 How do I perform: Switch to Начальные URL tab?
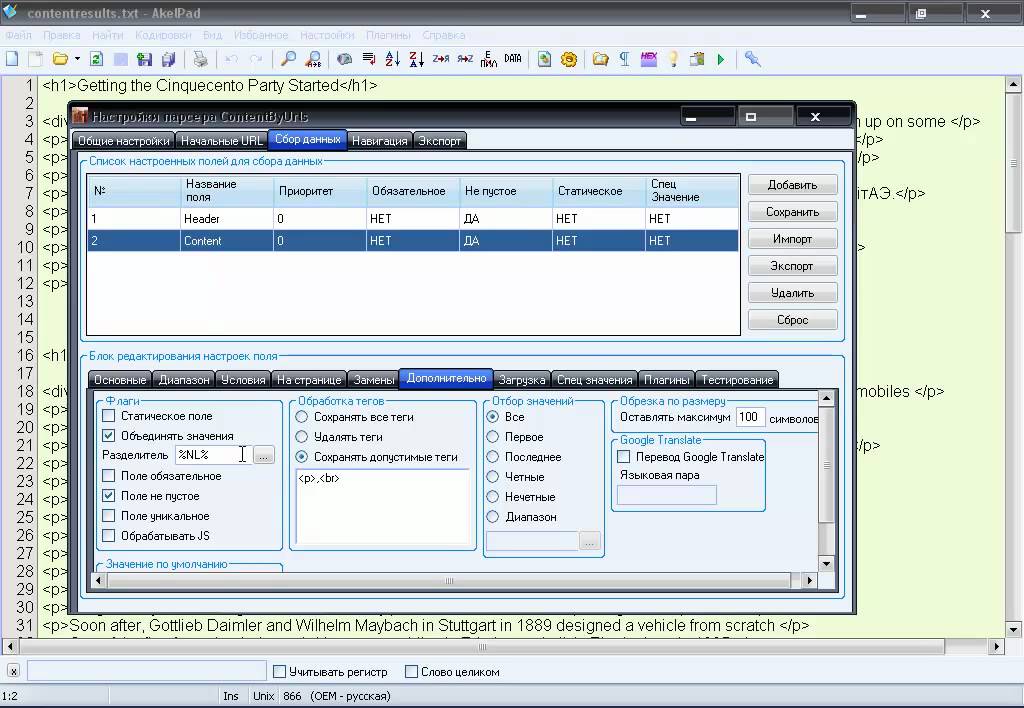tap(222, 140)
